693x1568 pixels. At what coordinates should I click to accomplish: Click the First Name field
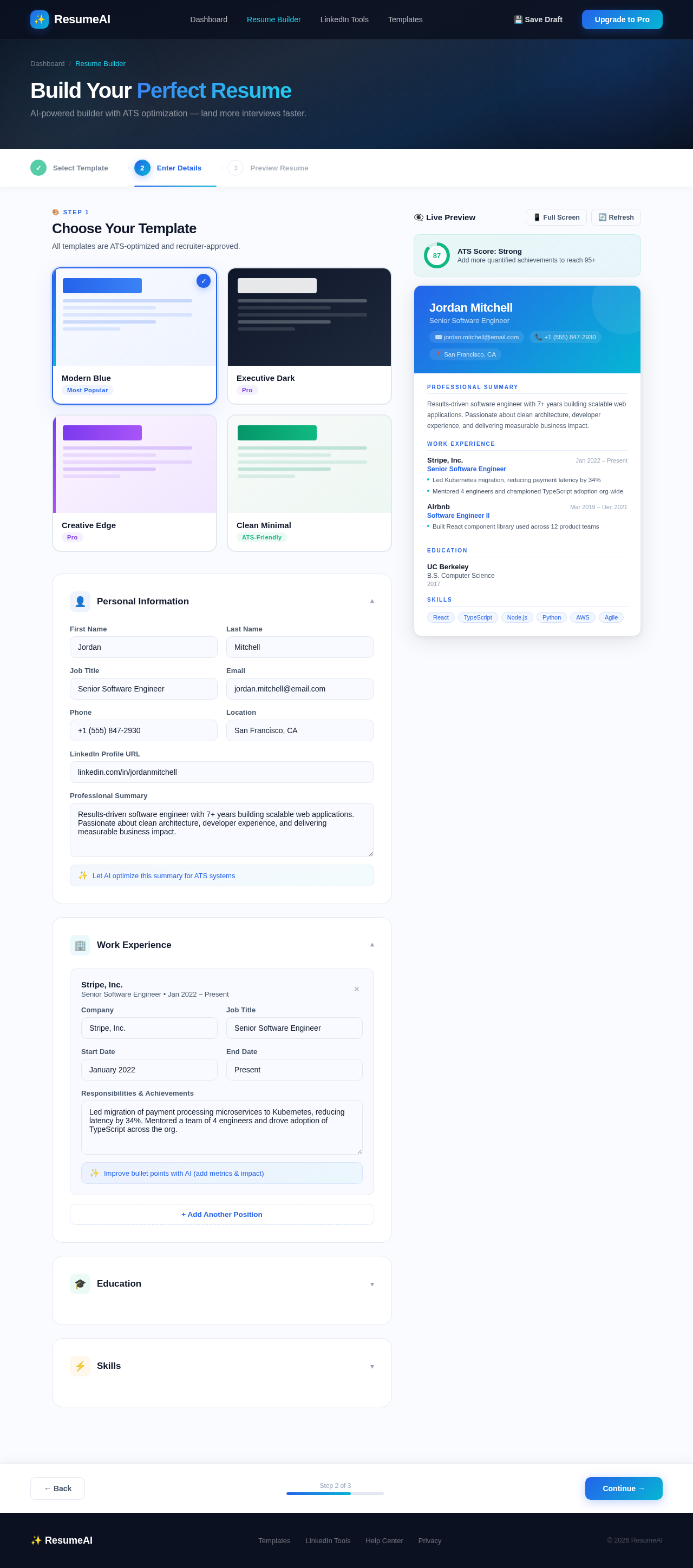pos(143,647)
